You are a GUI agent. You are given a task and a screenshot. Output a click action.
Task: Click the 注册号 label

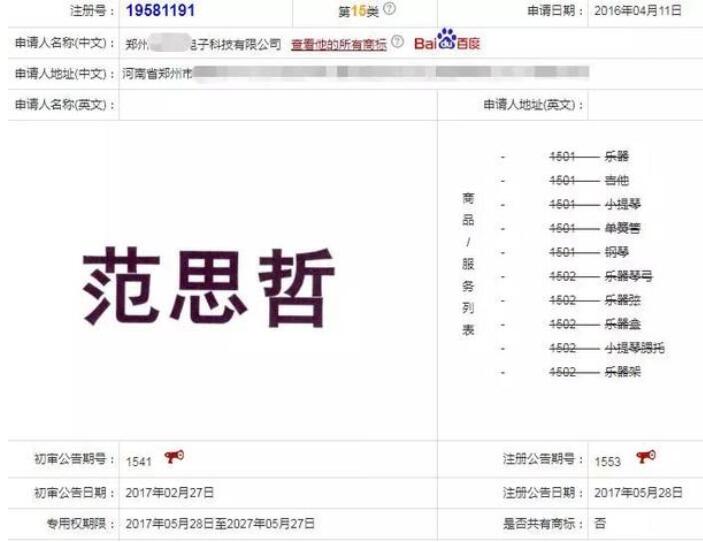click(x=92, y=11)
